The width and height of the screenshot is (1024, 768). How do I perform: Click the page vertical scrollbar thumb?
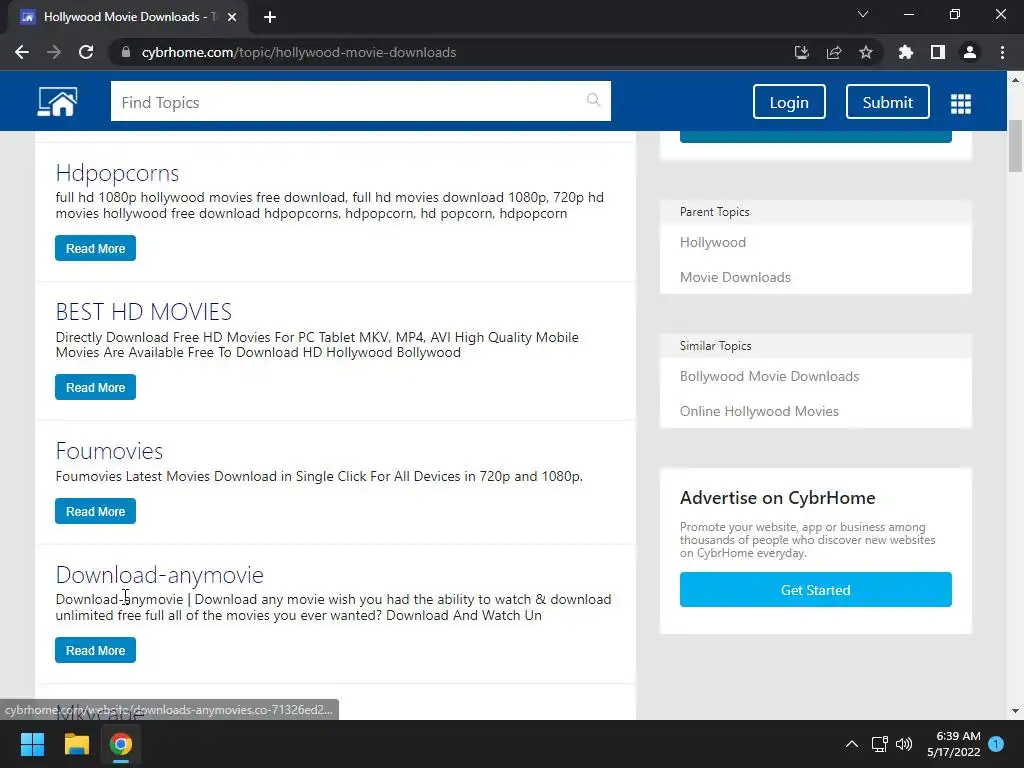(1015, 146)
